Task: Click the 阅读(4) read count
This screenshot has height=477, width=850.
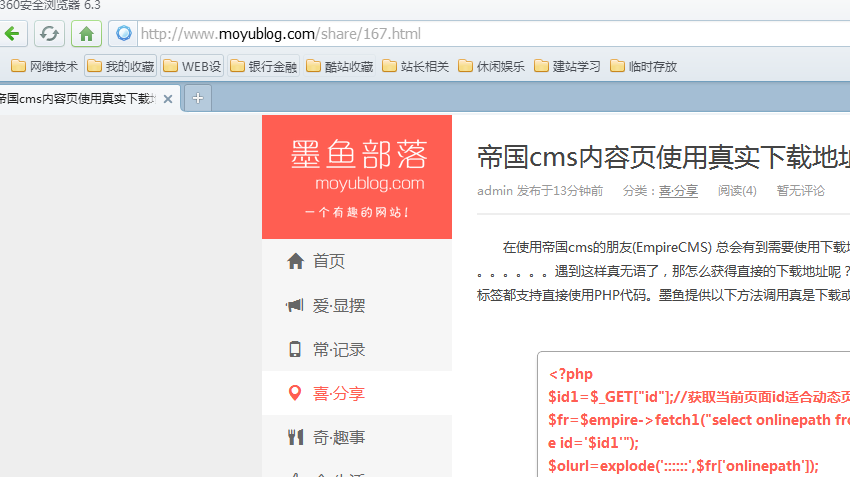Action: (x=737, y=191)
